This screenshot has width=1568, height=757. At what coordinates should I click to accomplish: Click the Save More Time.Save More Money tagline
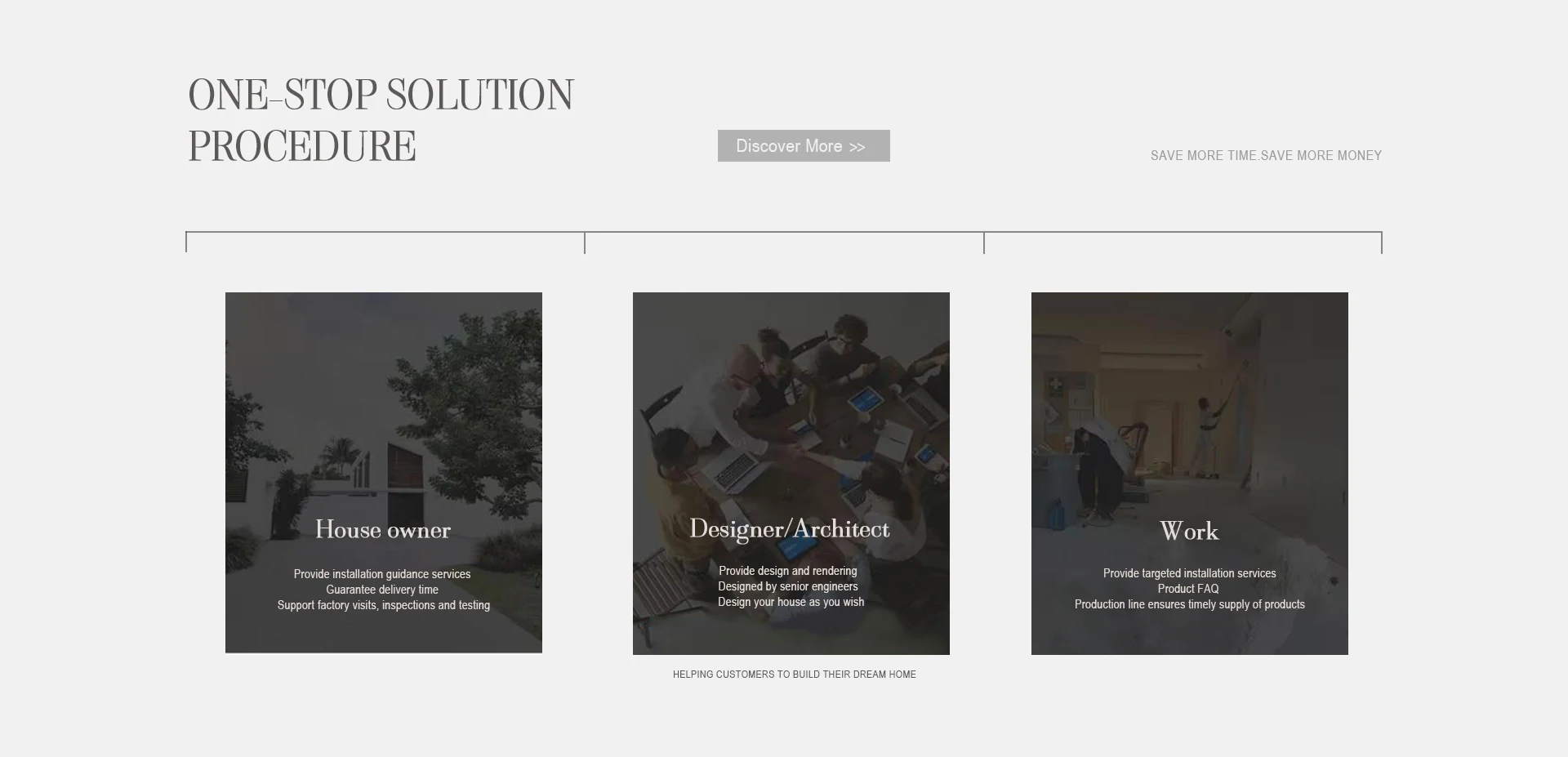(x=1266, y=155)
